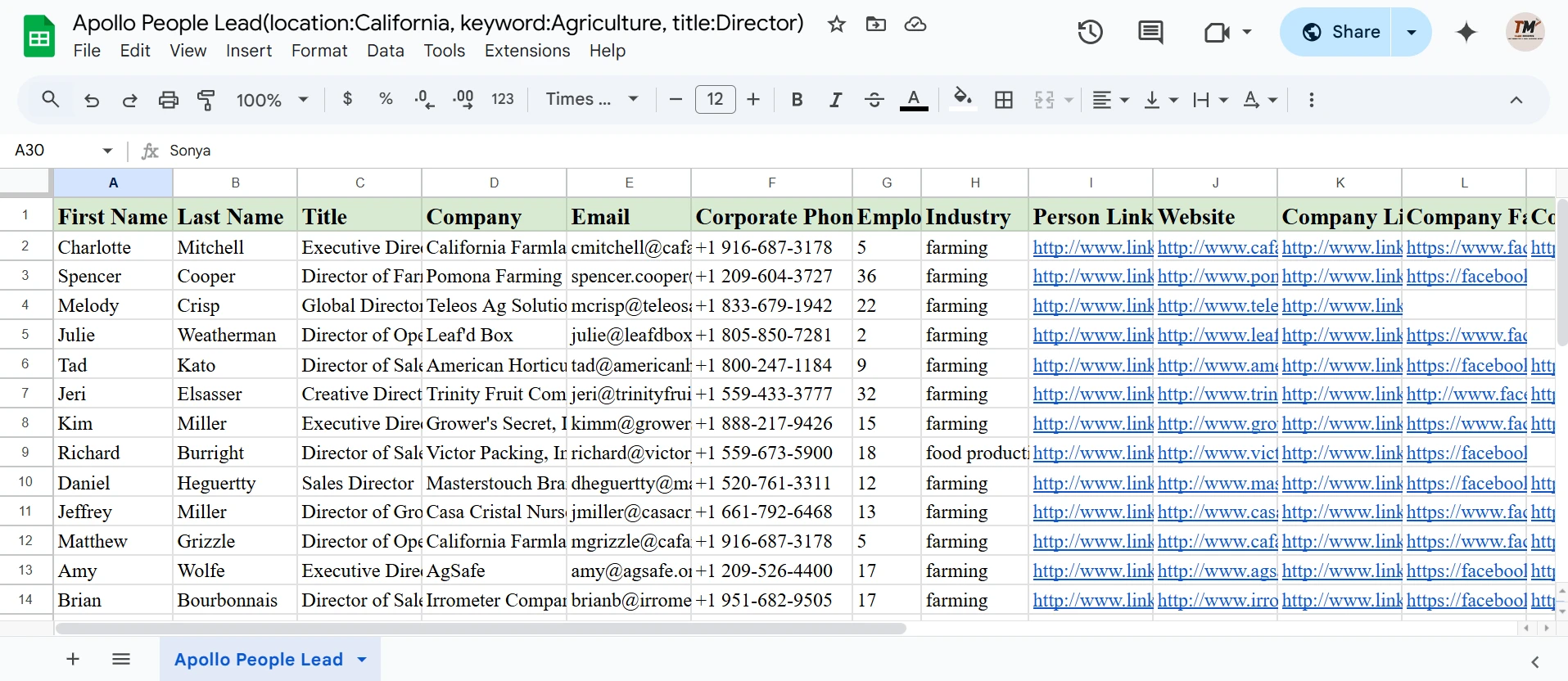Show side panel chevron at bottom right
This screenshot has height=681, width=1568.
click(1535, 661)
